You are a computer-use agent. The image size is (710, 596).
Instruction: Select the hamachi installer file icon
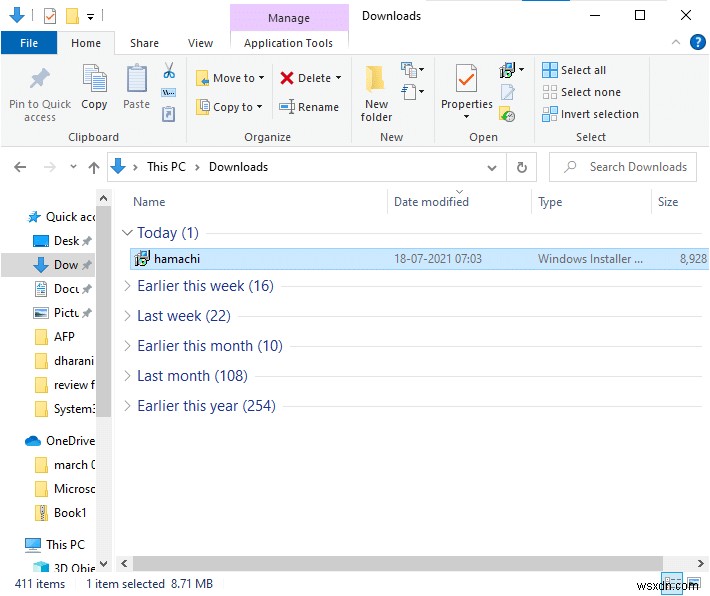click(142, 259)
